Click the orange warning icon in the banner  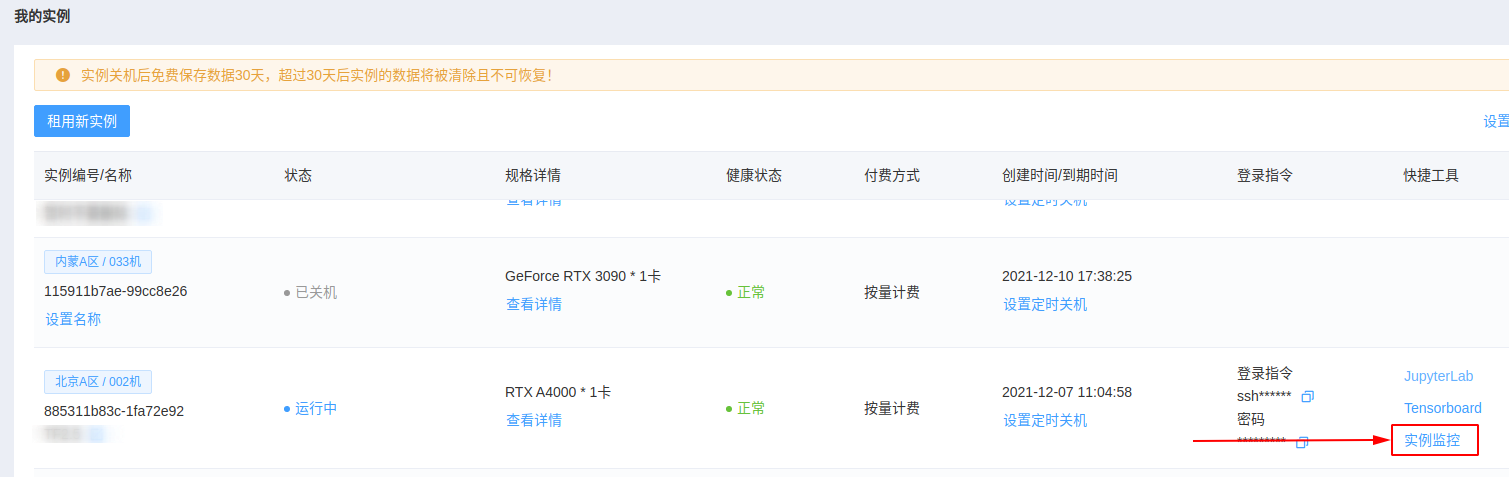click(x=63, y=75)
